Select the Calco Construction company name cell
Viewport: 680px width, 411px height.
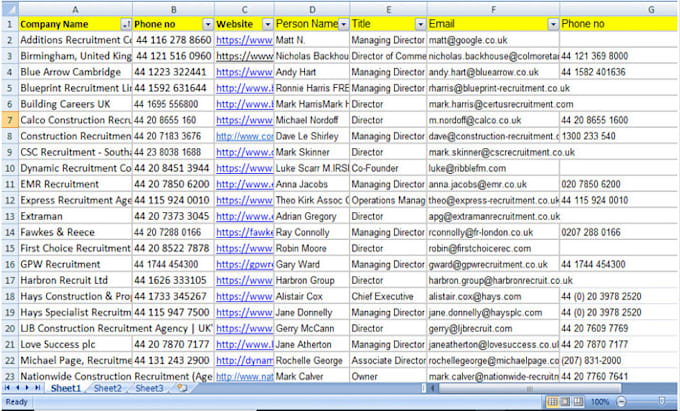point(75,120)
